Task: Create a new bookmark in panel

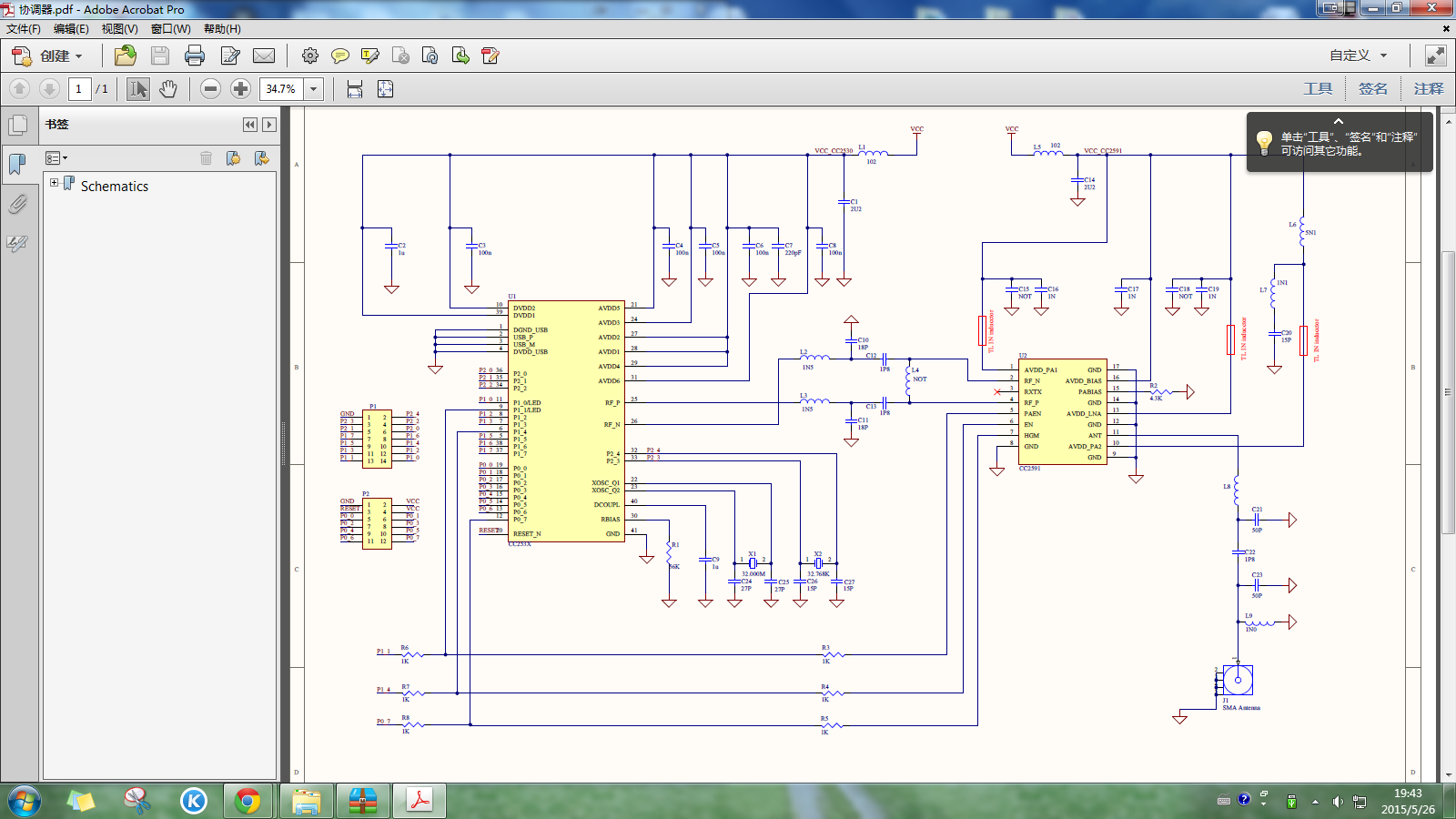Action: pyautogui.click(x=233, y=158)
